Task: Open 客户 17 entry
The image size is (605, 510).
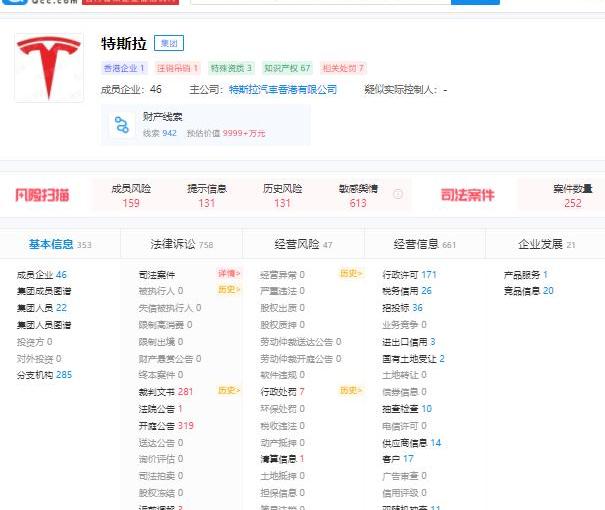Action: [398, 459]
